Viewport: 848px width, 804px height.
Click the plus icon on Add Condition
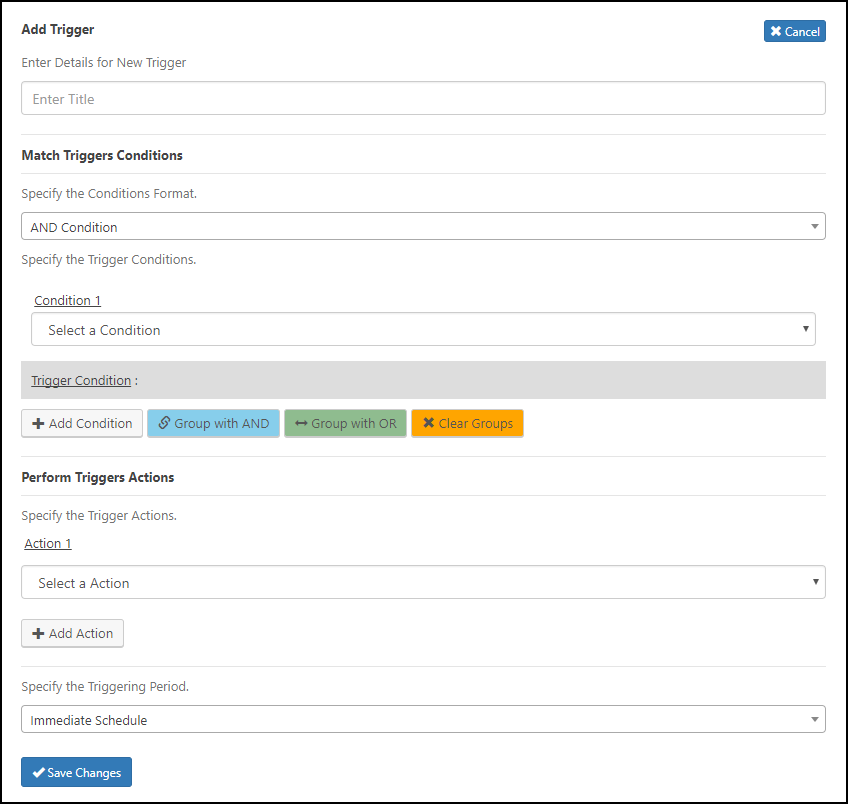click(38, 424)
